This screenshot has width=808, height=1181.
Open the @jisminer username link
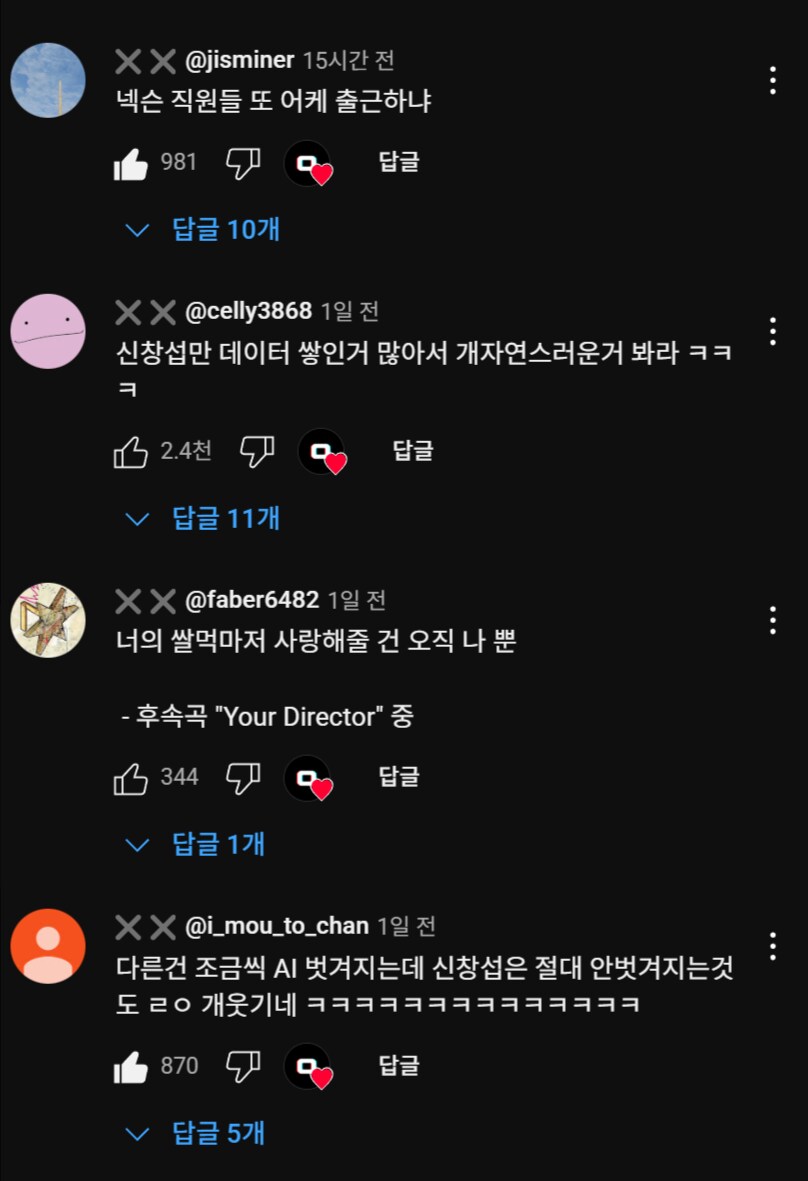click(x=239, y=60)
